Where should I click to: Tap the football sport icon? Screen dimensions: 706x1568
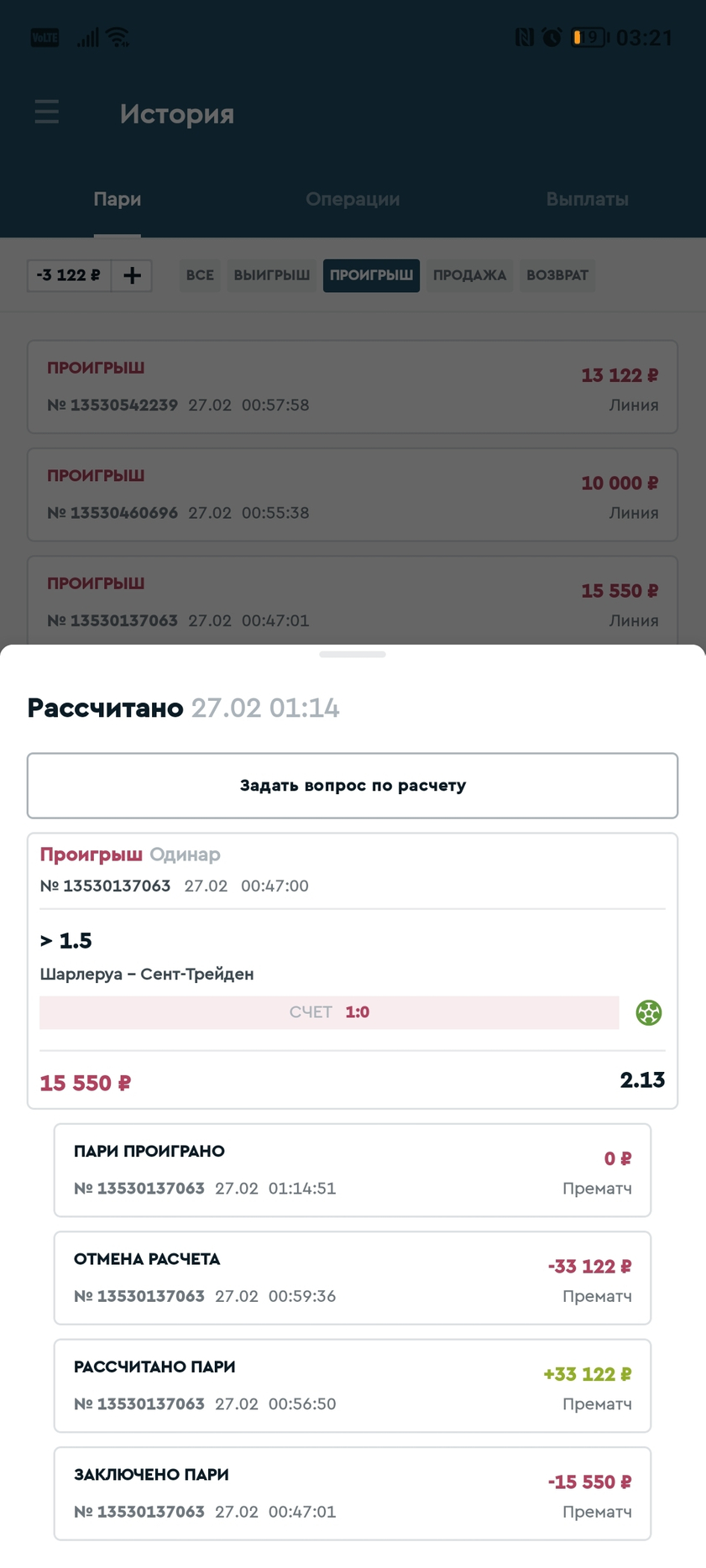pos(648,1012)
